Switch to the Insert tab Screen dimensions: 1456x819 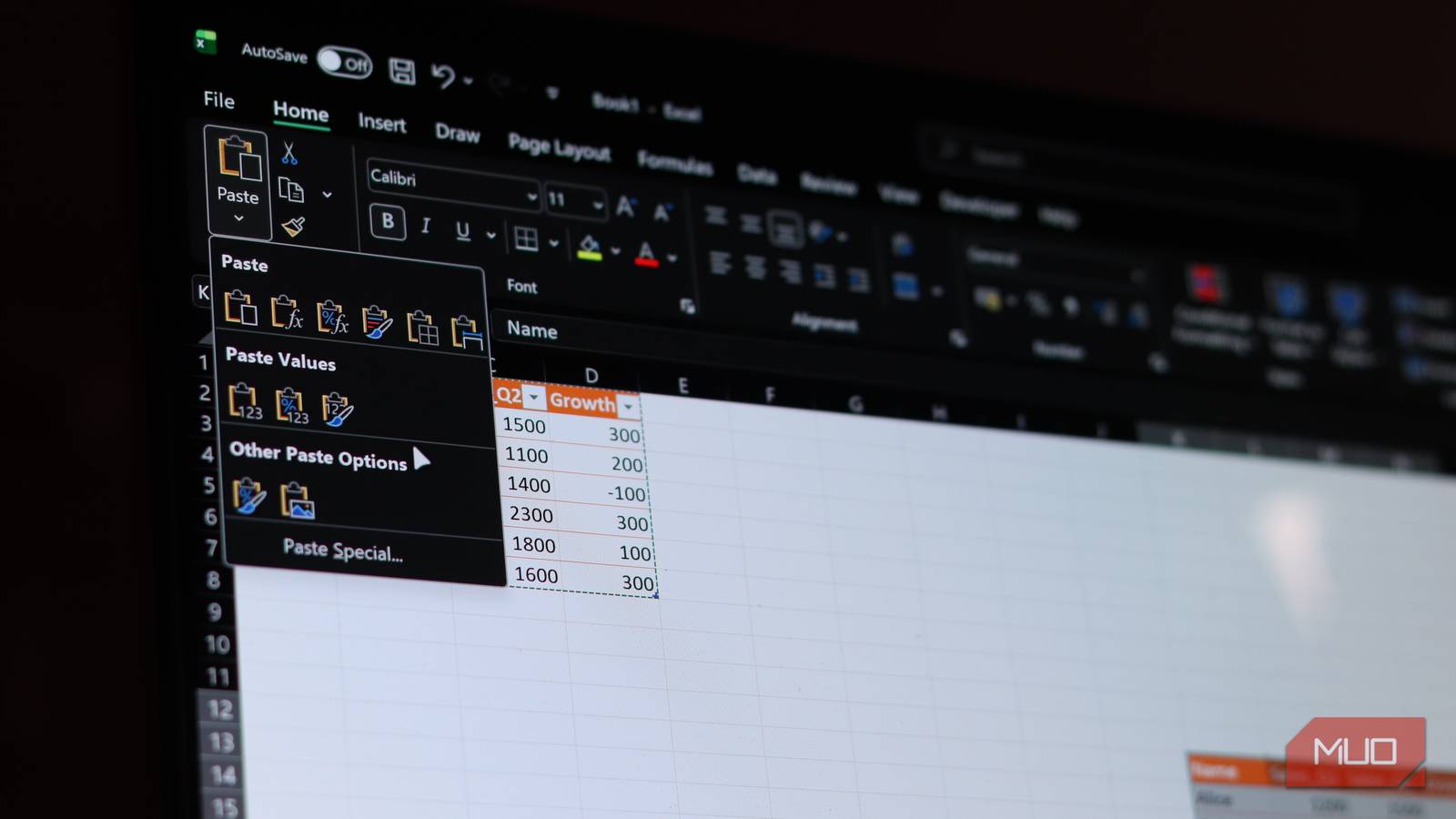[381, 123]
